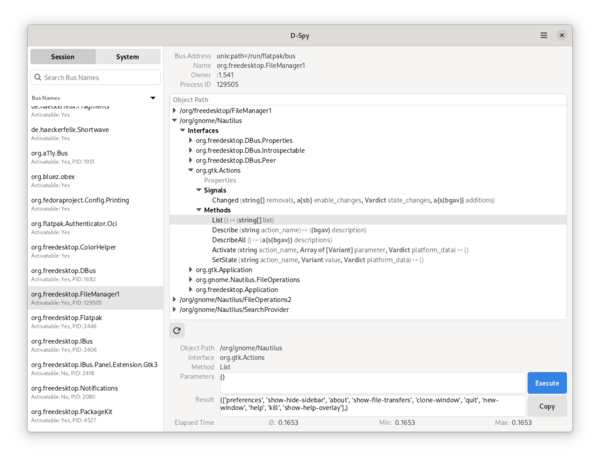
Task: Collapse the /org/gnome/Nautilus tree node
Action: click(x=174, y=120)
